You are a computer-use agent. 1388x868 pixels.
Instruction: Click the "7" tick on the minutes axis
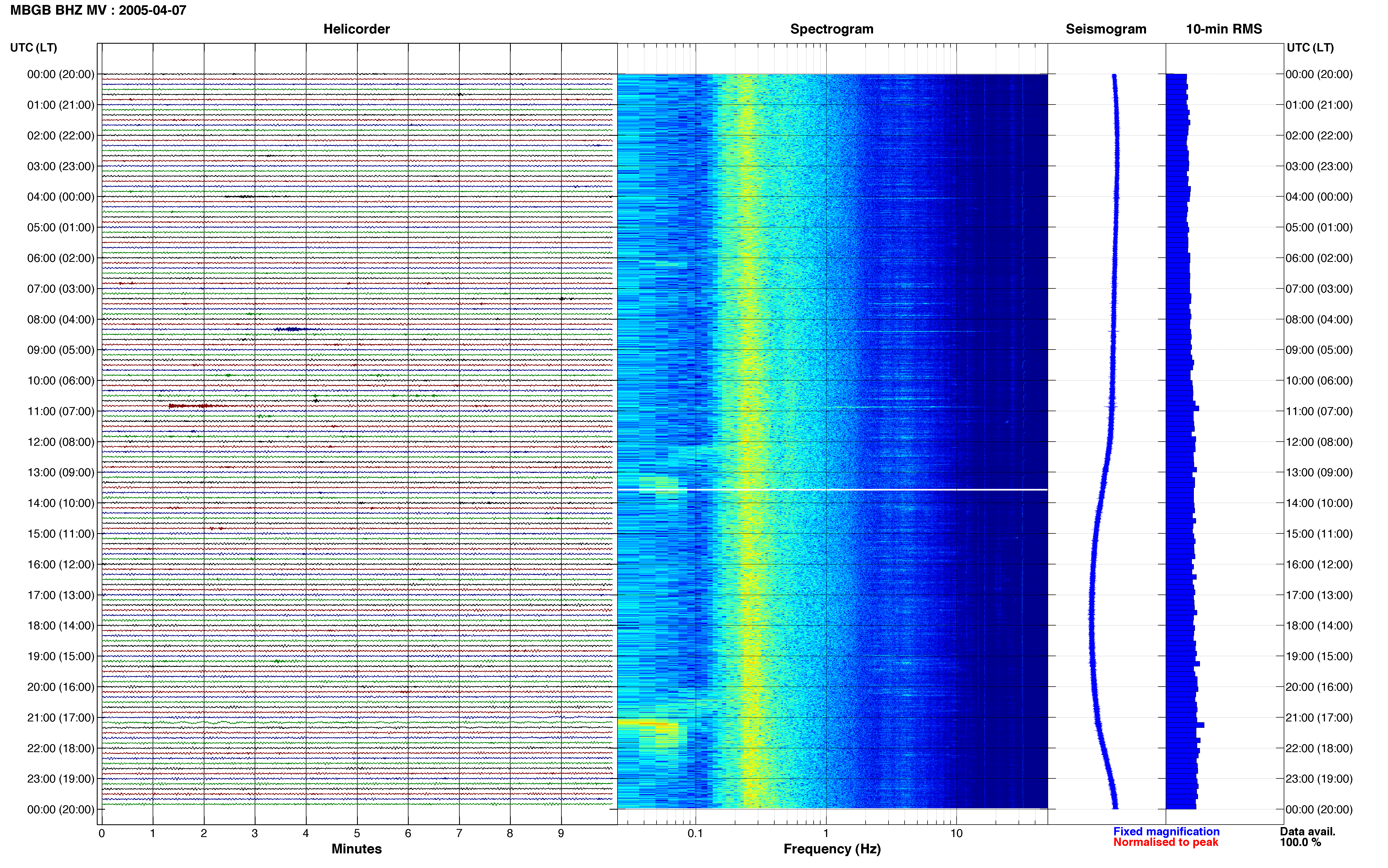(x=459, y=833)
